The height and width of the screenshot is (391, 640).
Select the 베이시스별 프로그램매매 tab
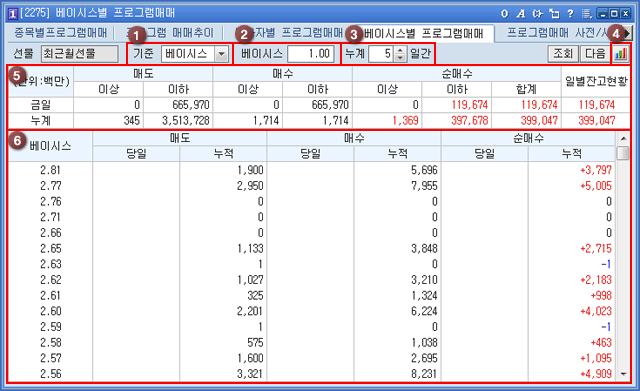click(423, 33)
